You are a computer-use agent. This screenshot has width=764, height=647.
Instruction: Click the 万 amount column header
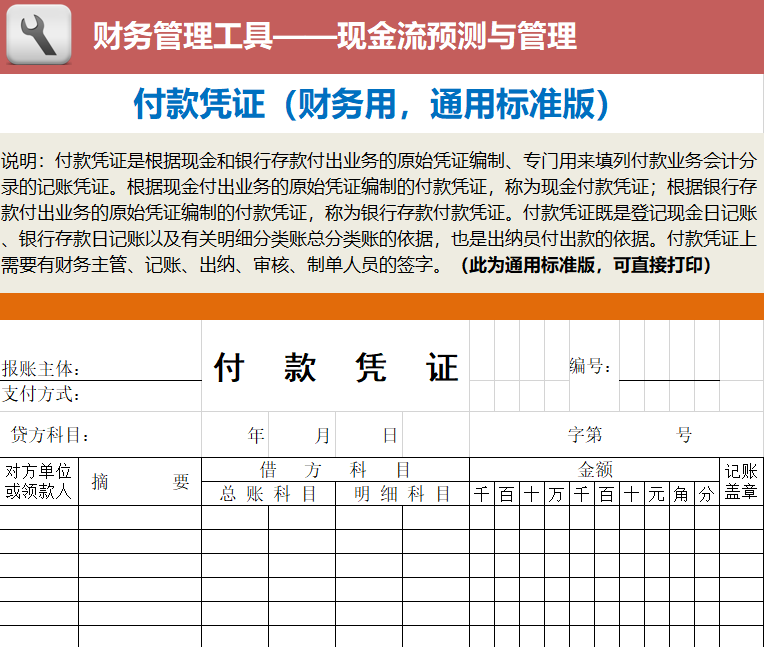556,494
